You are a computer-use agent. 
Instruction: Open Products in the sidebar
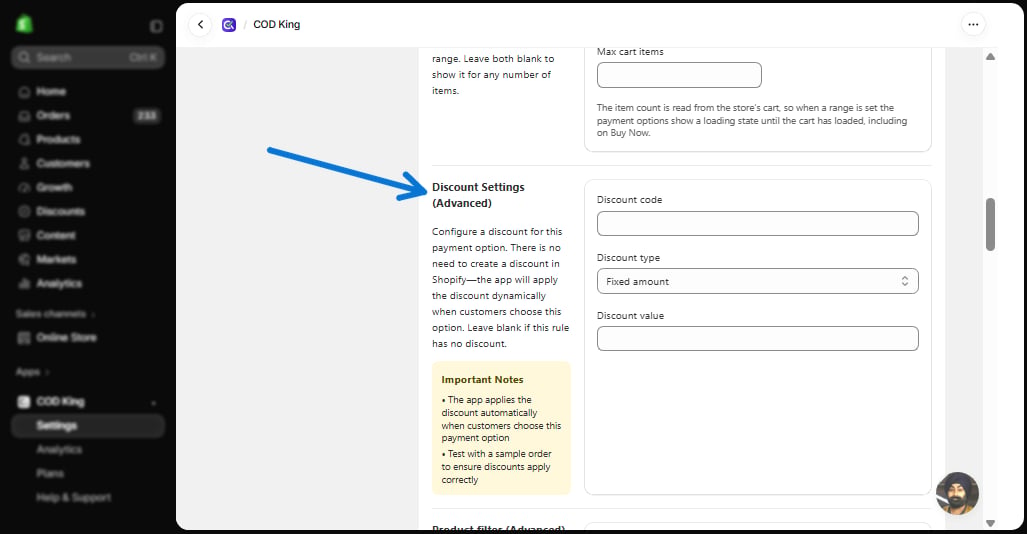[58, 140]
